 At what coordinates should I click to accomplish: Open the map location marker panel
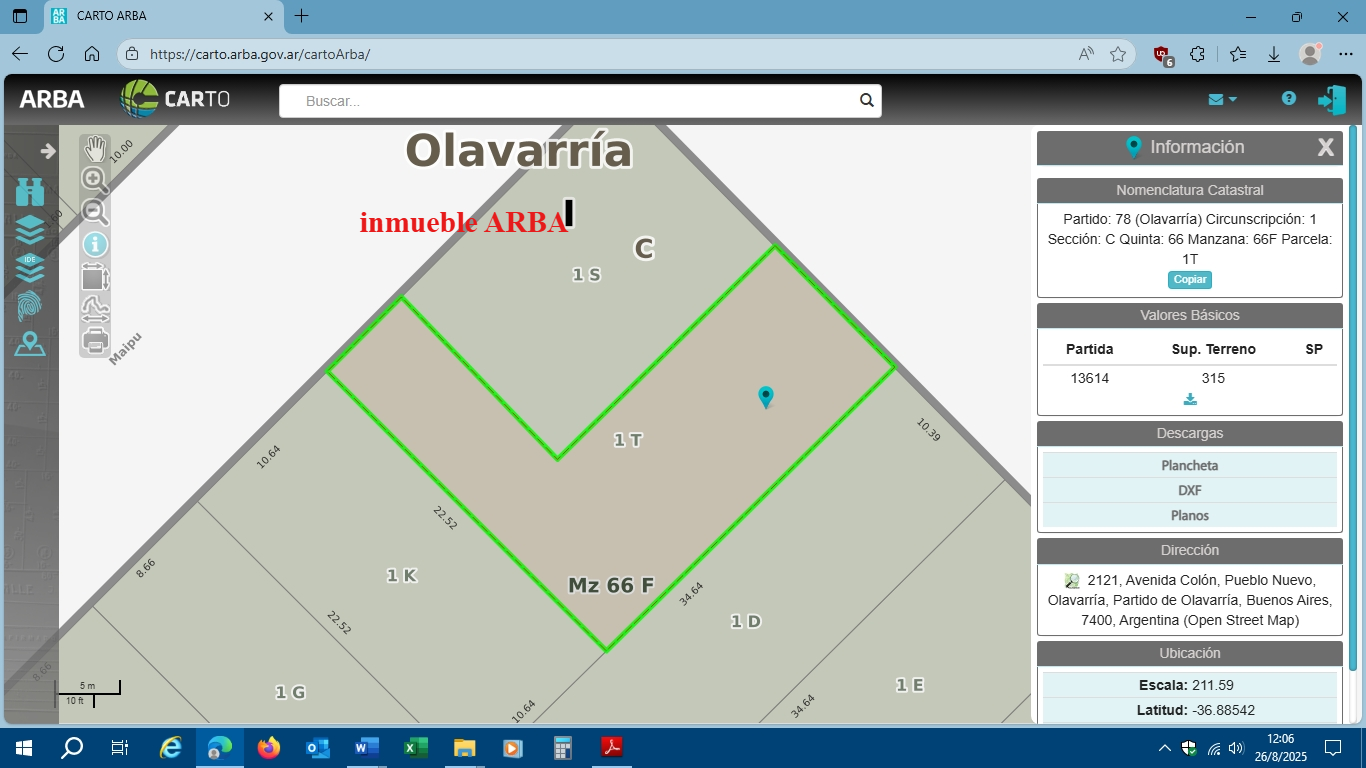click(x=30, y=344)
